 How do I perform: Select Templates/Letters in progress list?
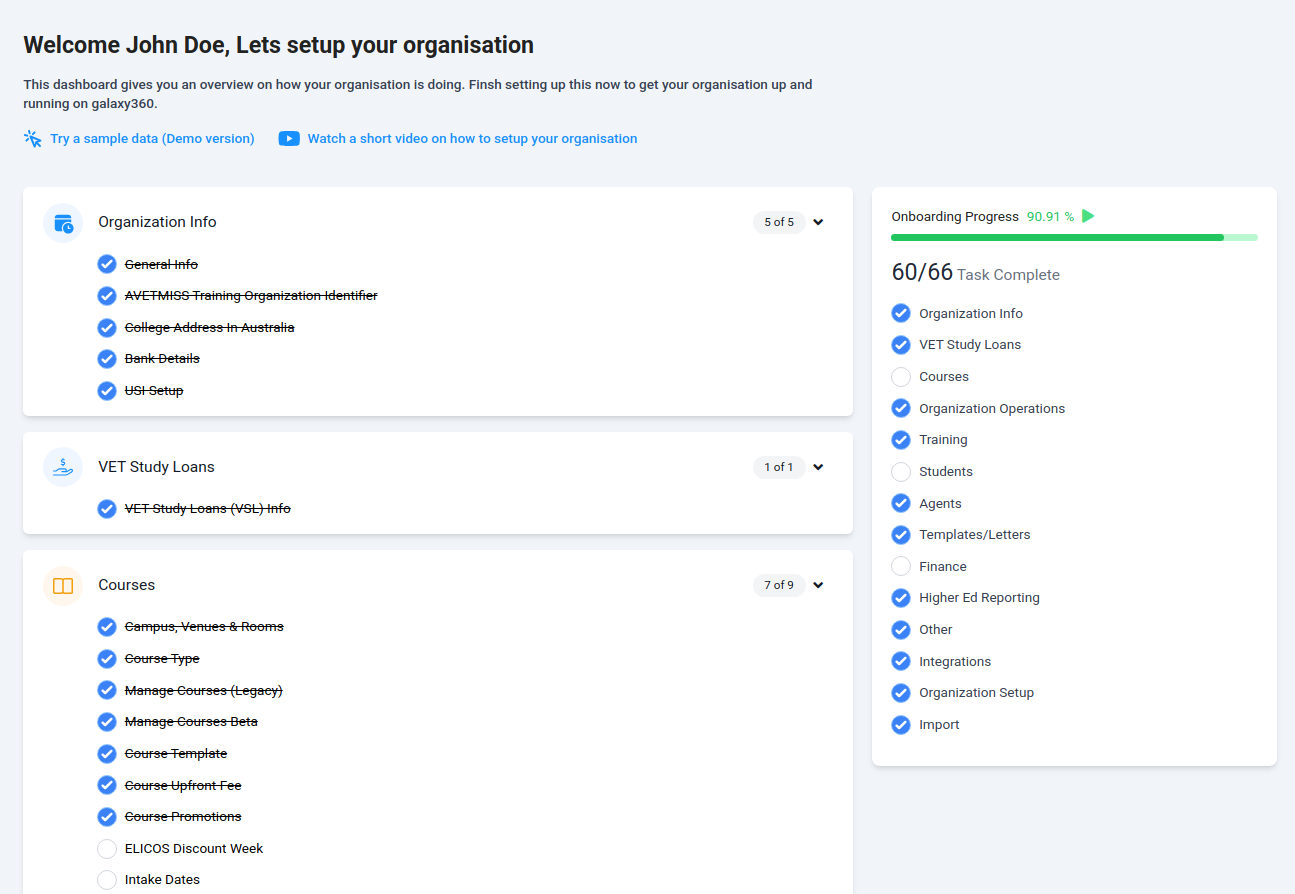pos(974,535)
